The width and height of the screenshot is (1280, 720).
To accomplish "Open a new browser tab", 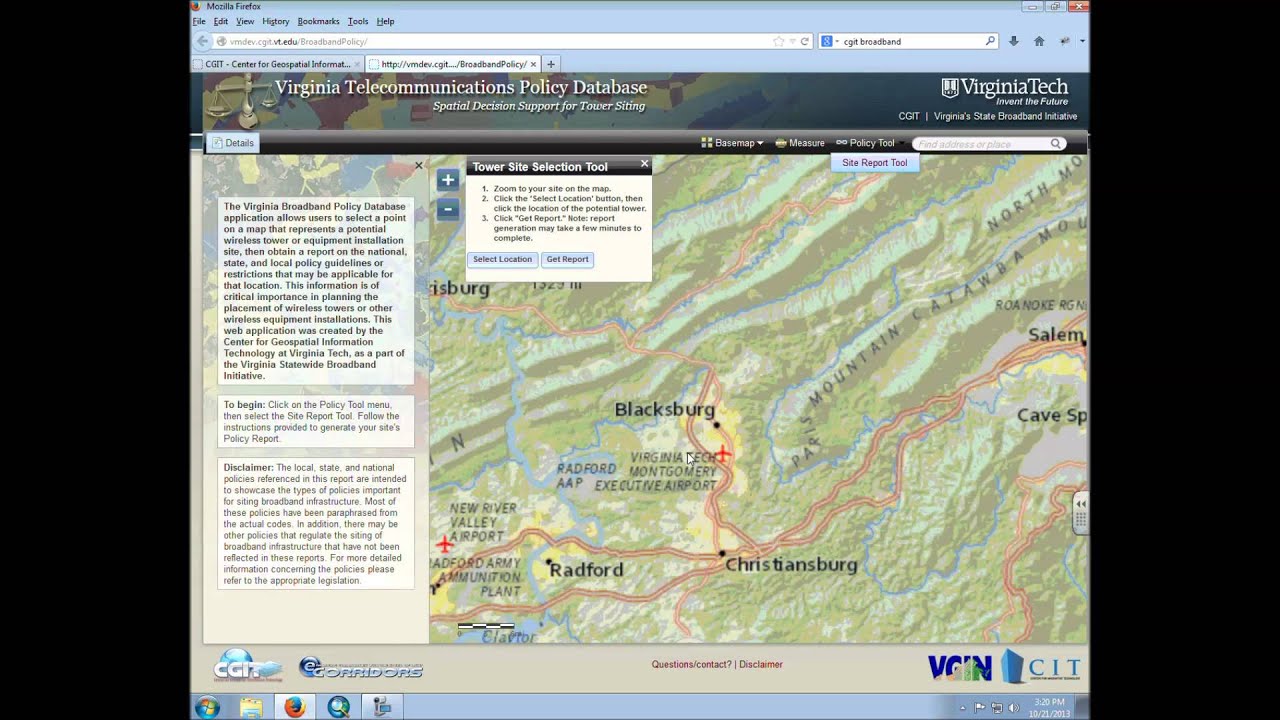I will click(x=550, y=64).
